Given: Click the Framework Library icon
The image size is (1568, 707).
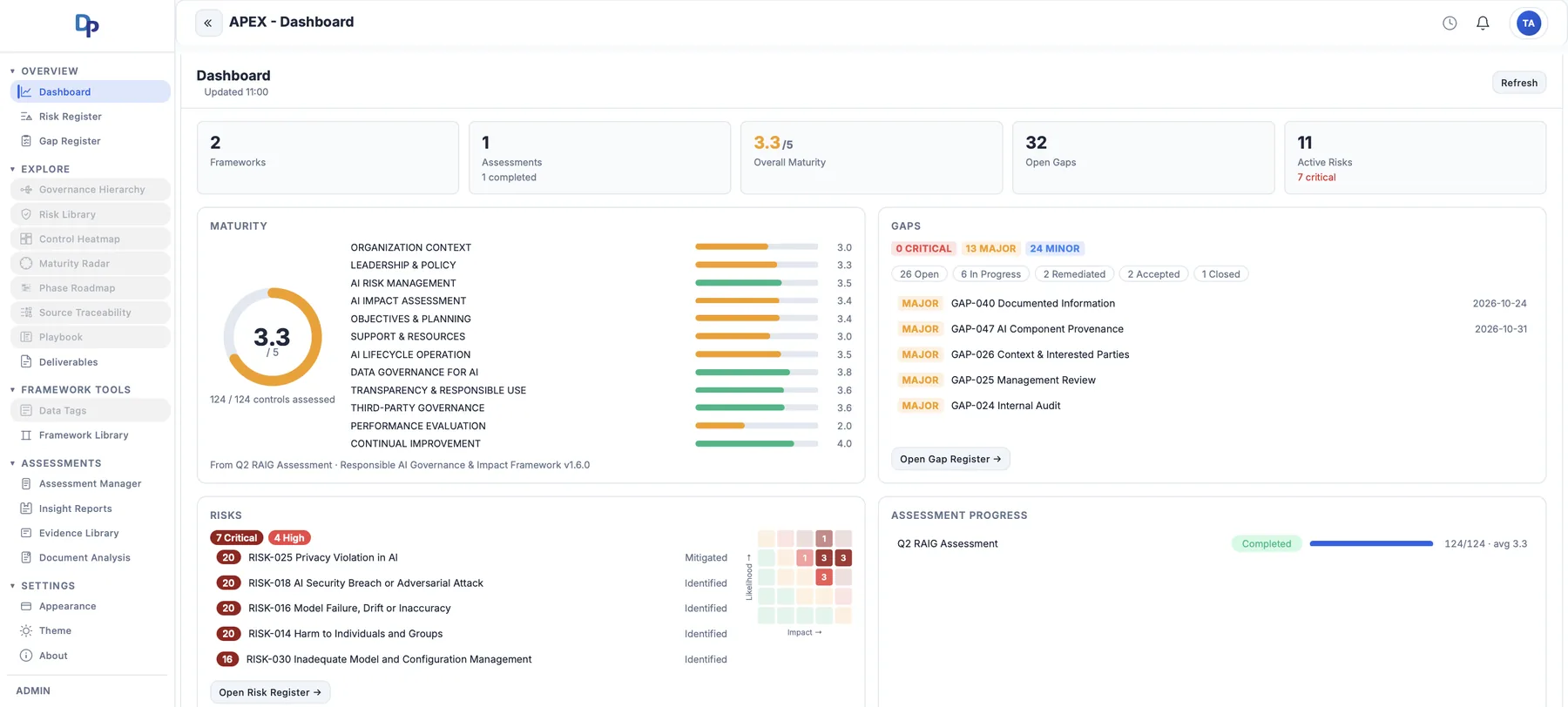Looking at the screenshot, I should tap(26, 435).
